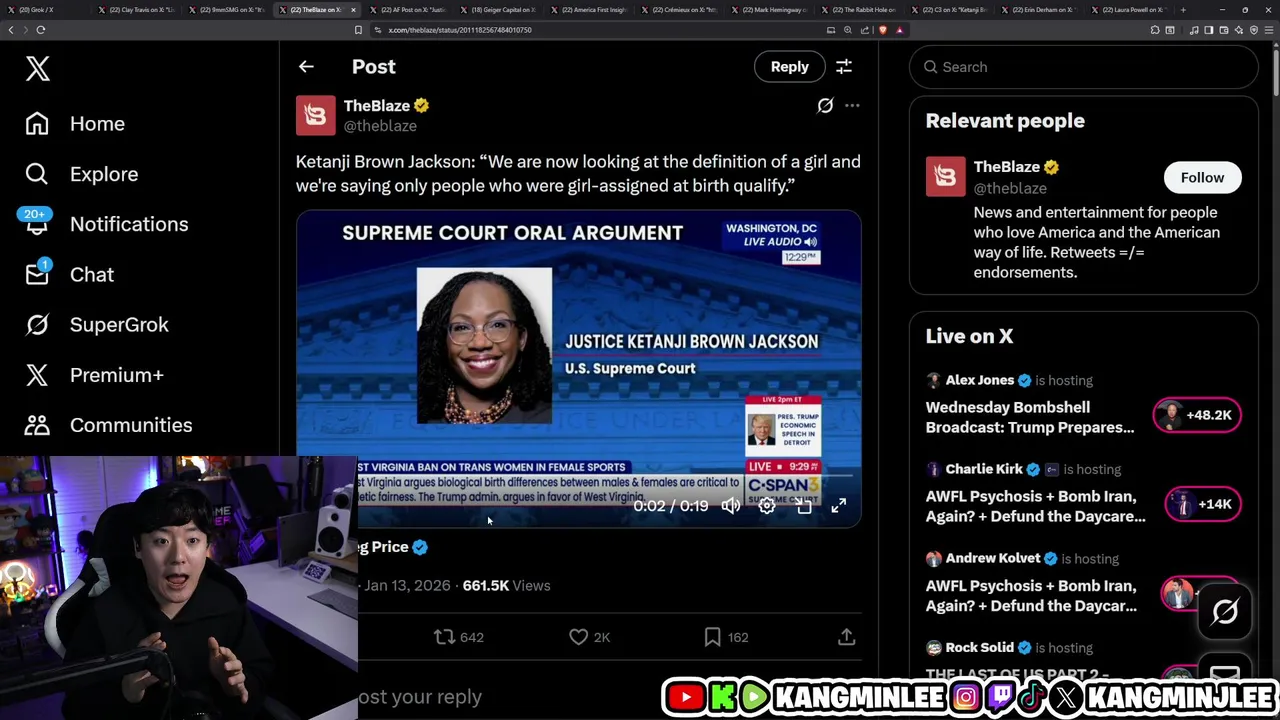The height and width of the screenshot is (720, 1280).
Task: Open Brave Shields lion icon
Action: (883, 30)
